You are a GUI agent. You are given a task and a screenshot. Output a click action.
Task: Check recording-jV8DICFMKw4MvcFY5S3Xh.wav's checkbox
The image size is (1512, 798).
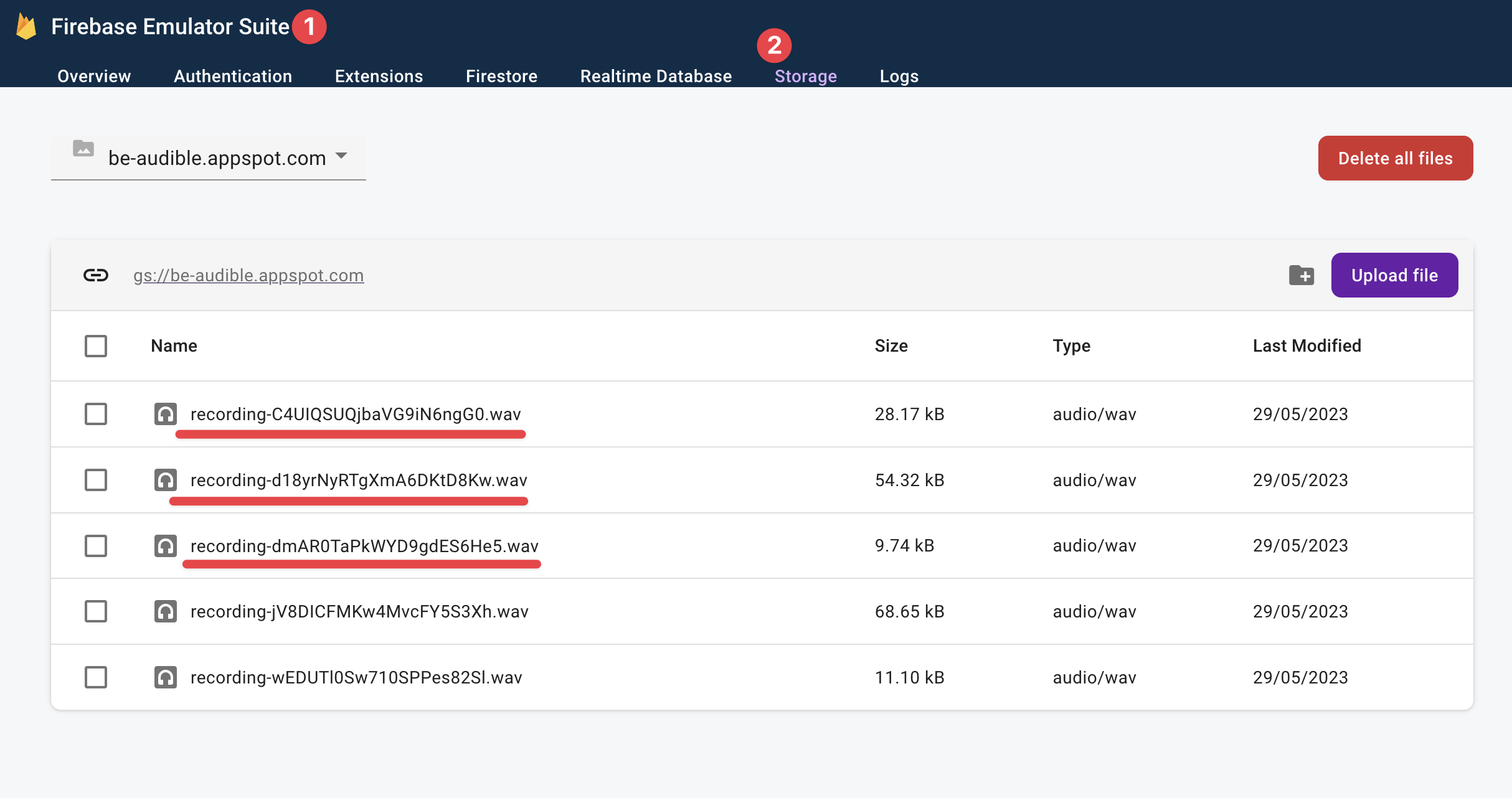pyautogui.click(x=95, y=611)
